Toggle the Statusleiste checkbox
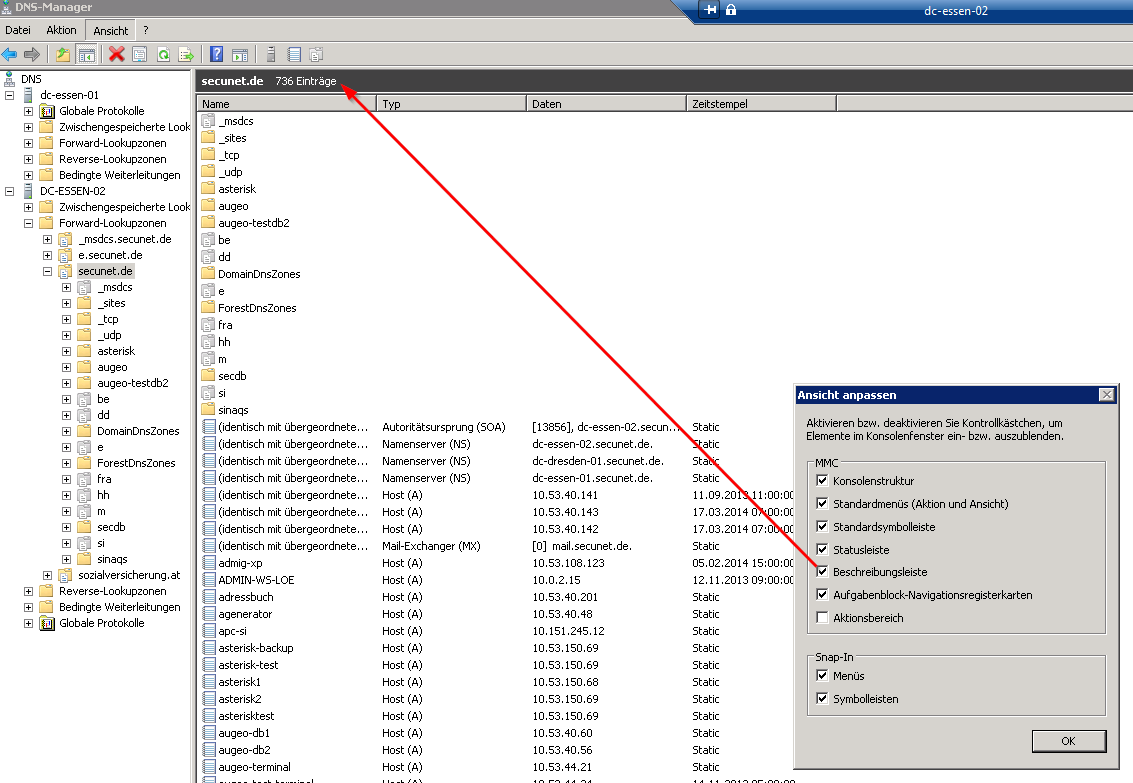Image resolution: width=1133 pixels, height=783 pixels. click(822, 549)
